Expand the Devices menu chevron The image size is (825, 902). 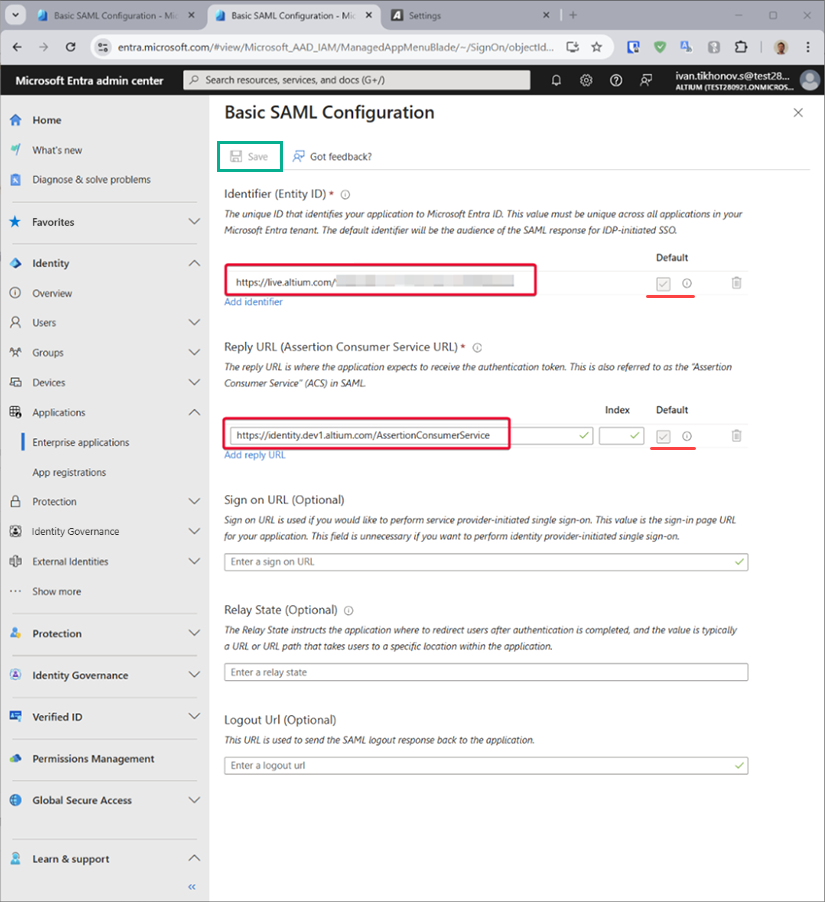click(x=194, y=382)
